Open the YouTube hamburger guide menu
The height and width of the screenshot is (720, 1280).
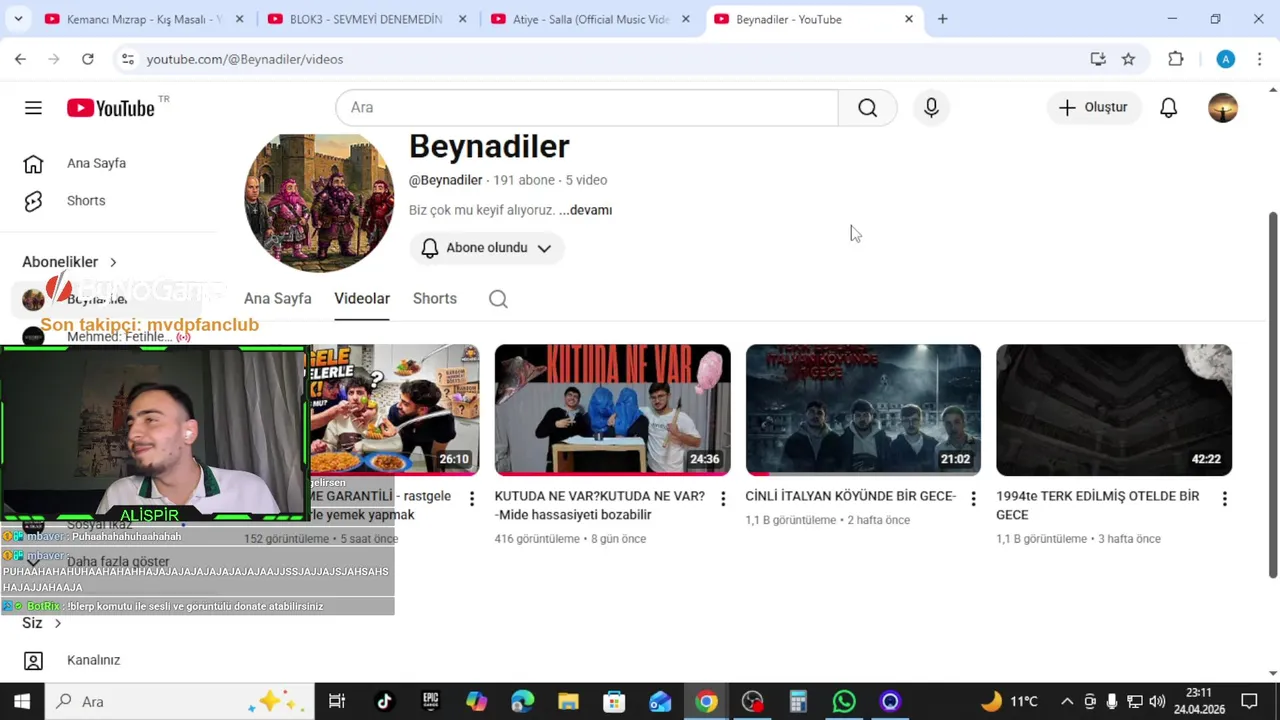tap(33, 108)
